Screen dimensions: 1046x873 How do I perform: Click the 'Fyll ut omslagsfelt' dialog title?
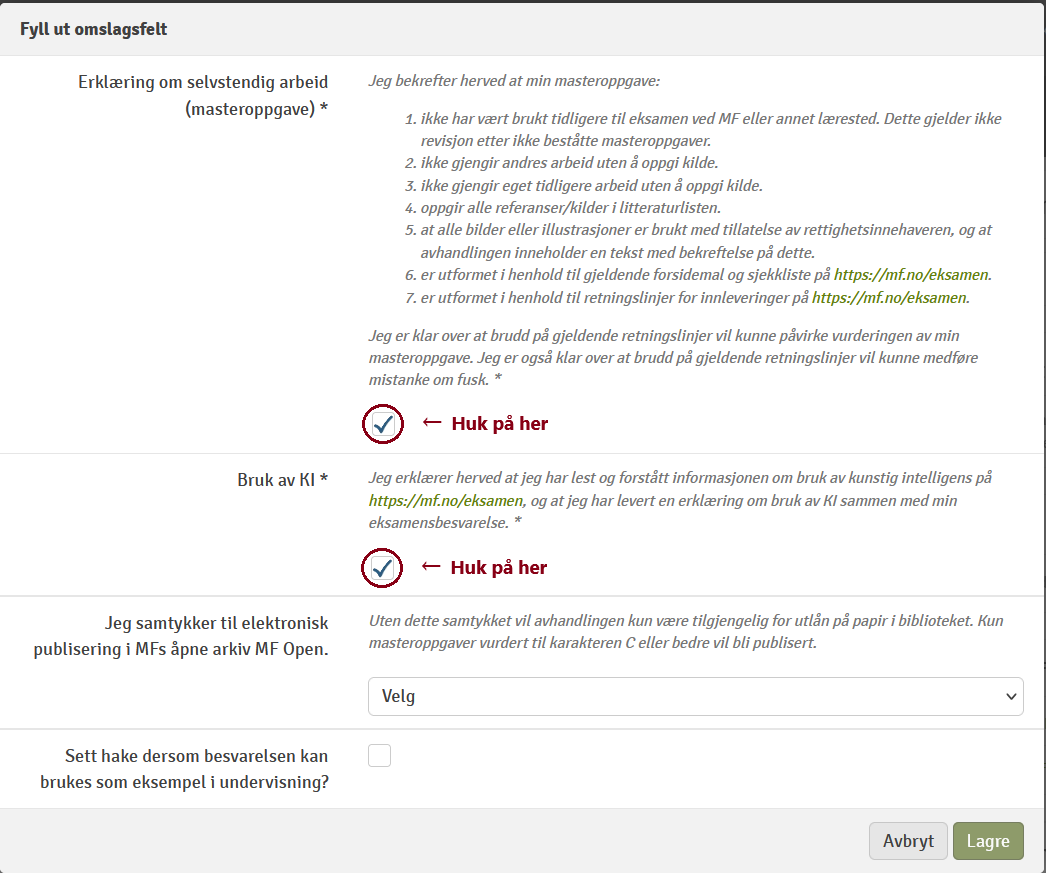tap(93, 29)
